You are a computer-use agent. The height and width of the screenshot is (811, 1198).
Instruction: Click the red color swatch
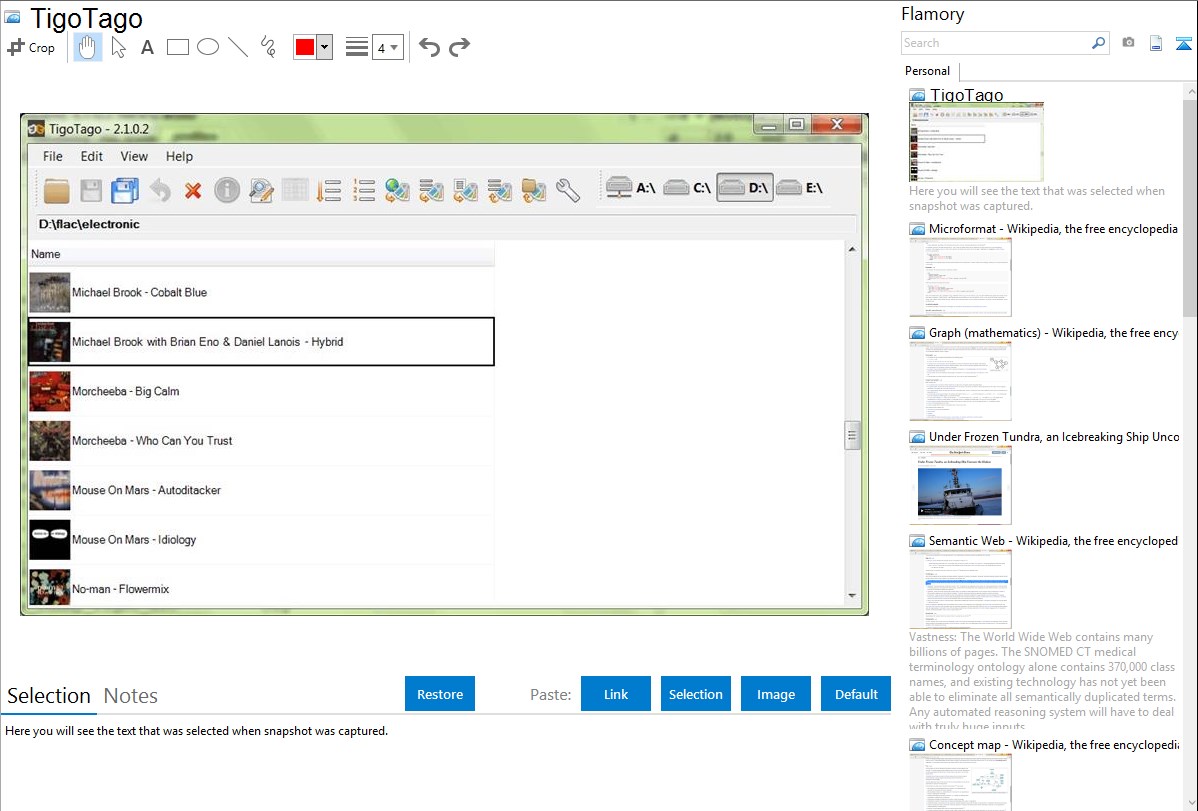pos(305,47)
